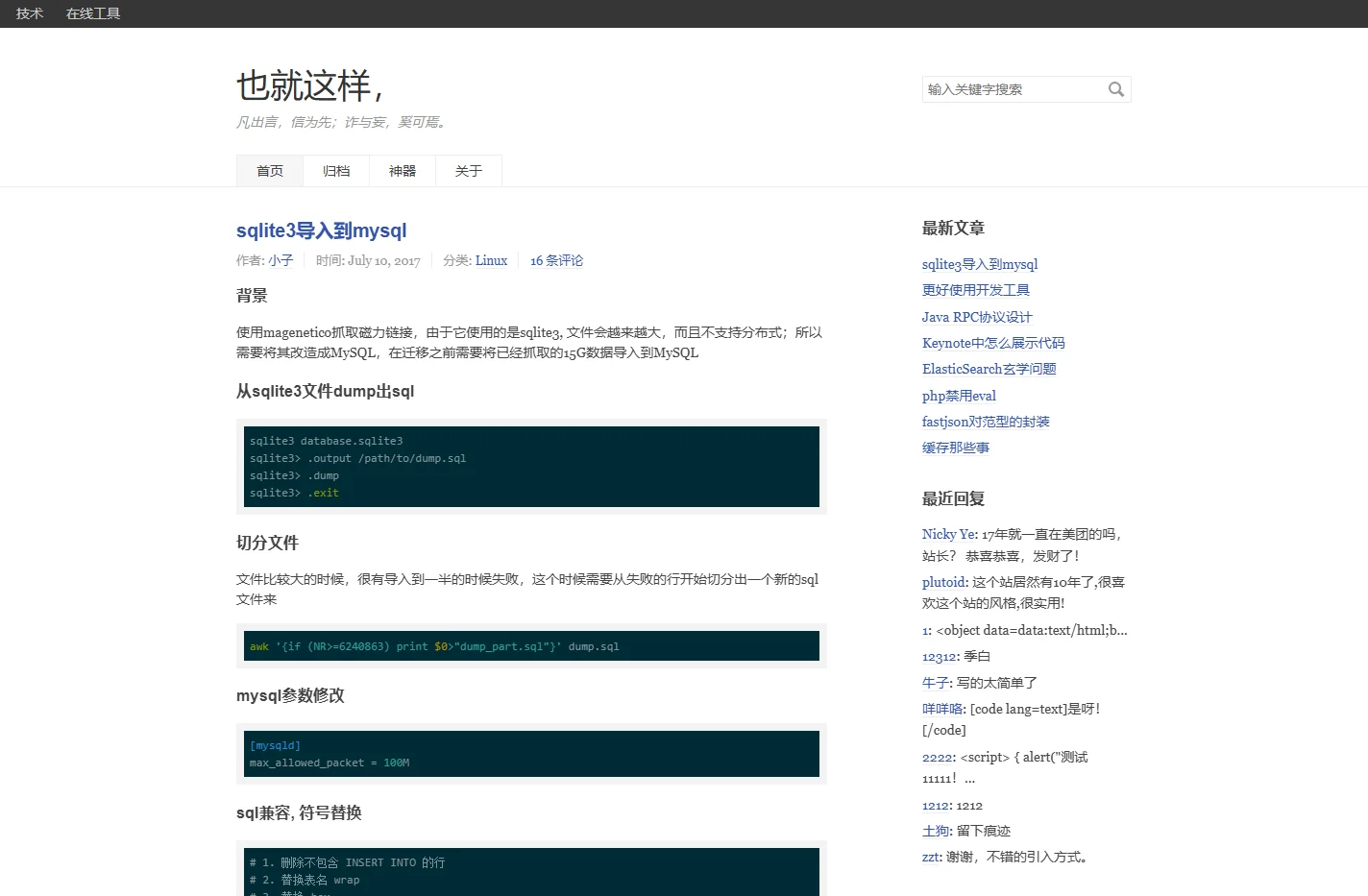
Task: Open sidebar article sqlite3导入到mysql
Action: (x=980, y=264)
